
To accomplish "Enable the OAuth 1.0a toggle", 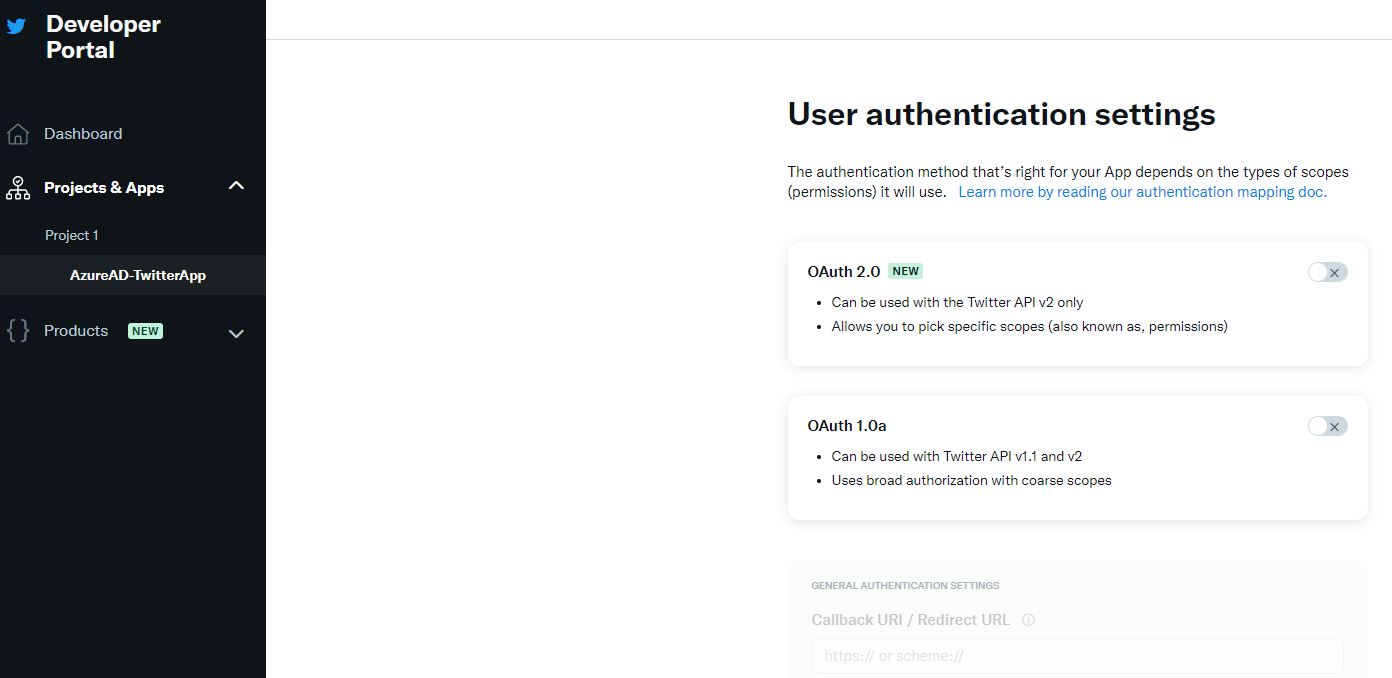I will [1327, 425].
